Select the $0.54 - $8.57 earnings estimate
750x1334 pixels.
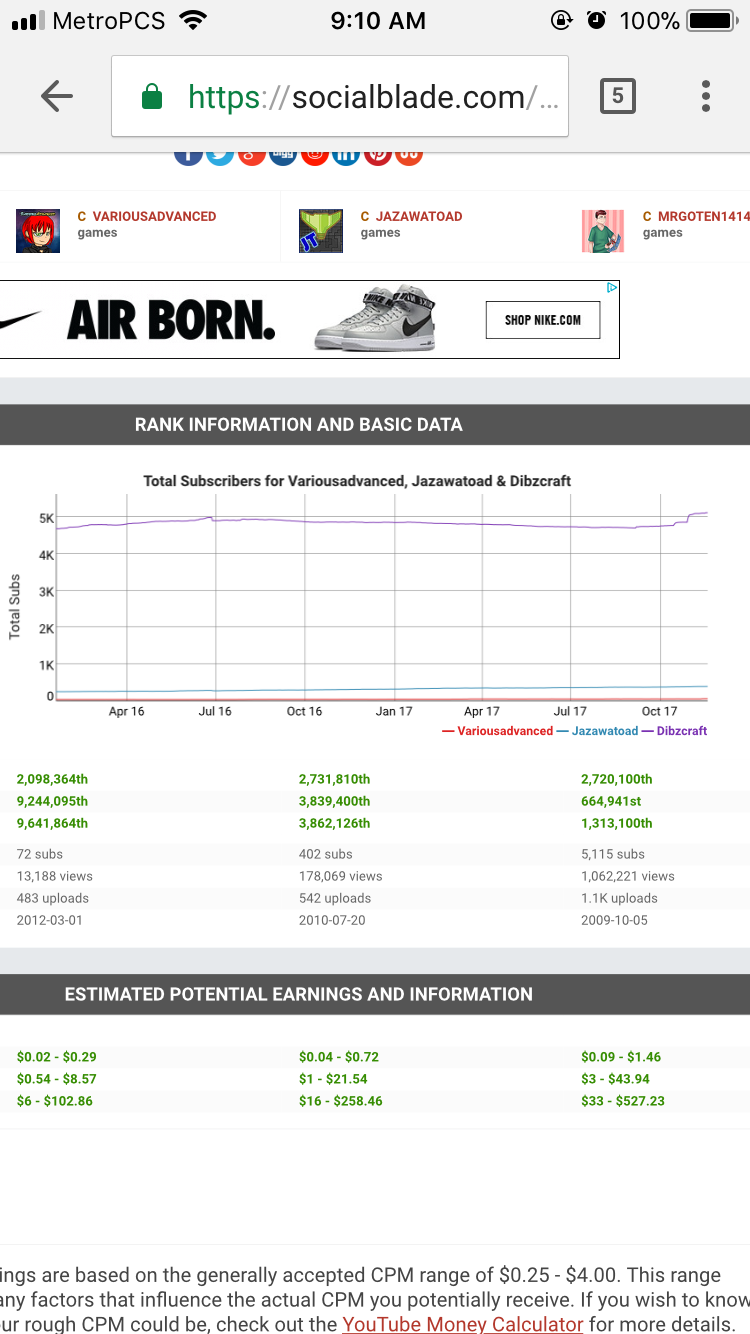tap(56, 1079)
